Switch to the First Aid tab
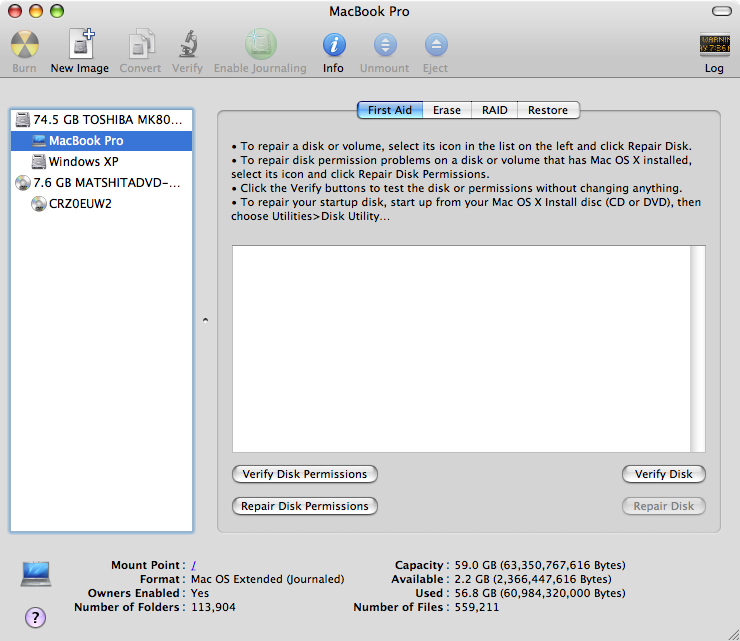The width and height of the screenshot is (740, 641). (x=390, y=110)
